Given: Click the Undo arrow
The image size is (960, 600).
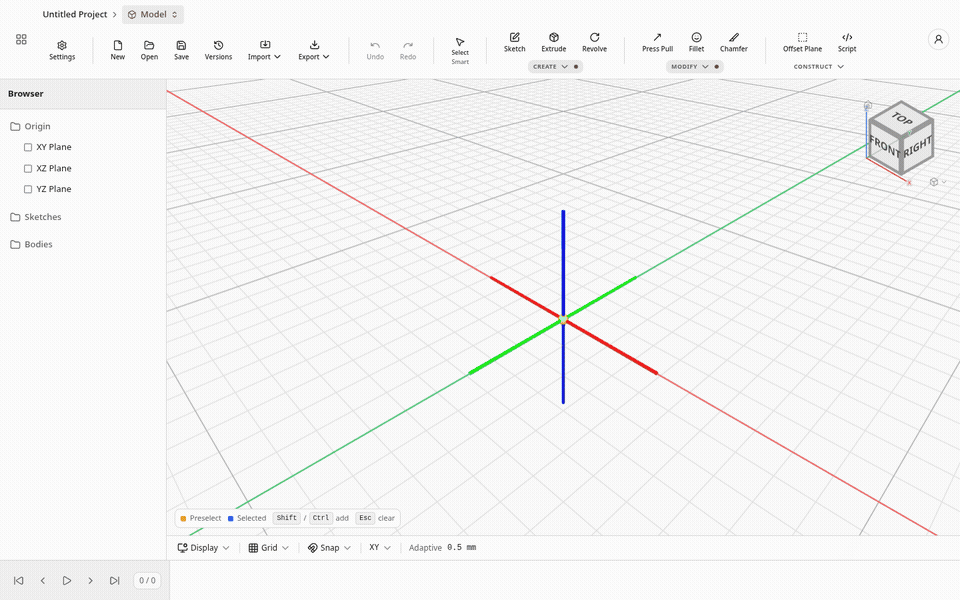Looking at the screenshot, I should 375,50.
